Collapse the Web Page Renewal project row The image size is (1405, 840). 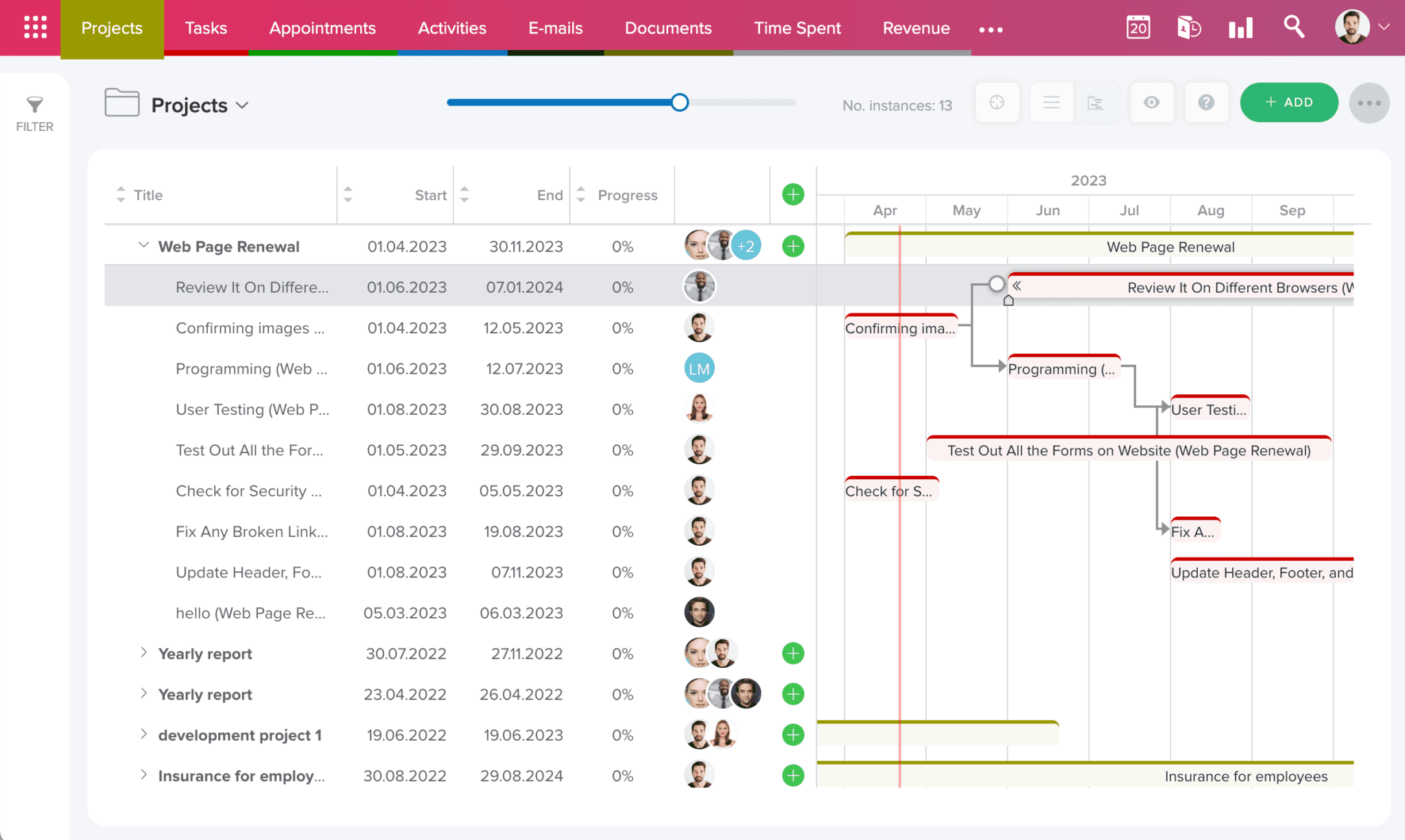tap(143, 245)
